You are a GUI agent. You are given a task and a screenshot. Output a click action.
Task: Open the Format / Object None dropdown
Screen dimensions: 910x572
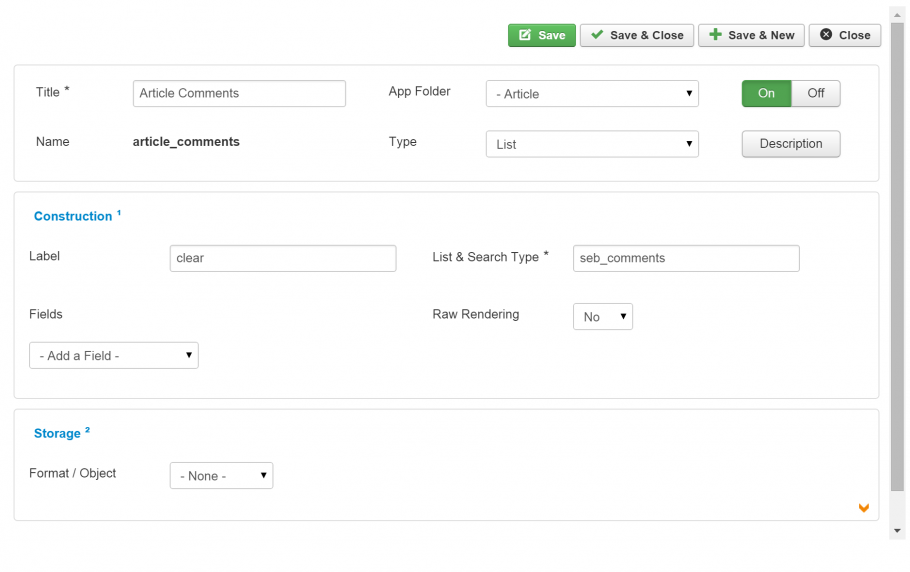[x=221, y=476]
